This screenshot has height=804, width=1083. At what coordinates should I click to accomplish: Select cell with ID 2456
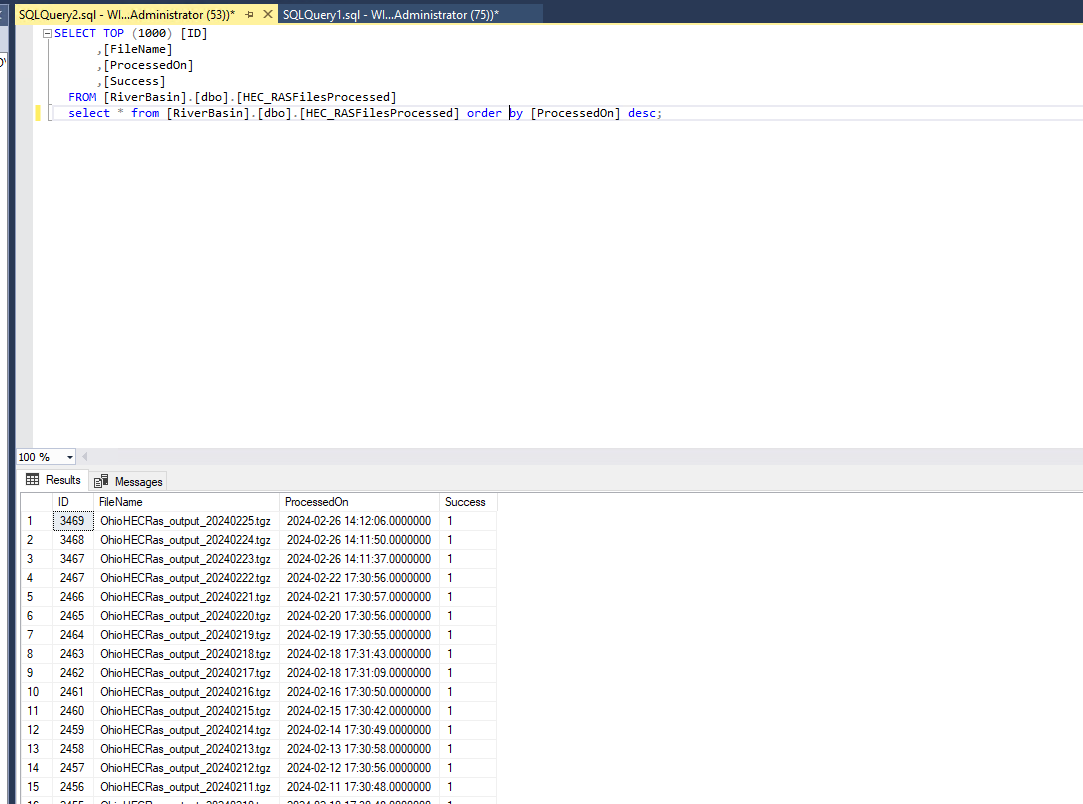(73, 787)
